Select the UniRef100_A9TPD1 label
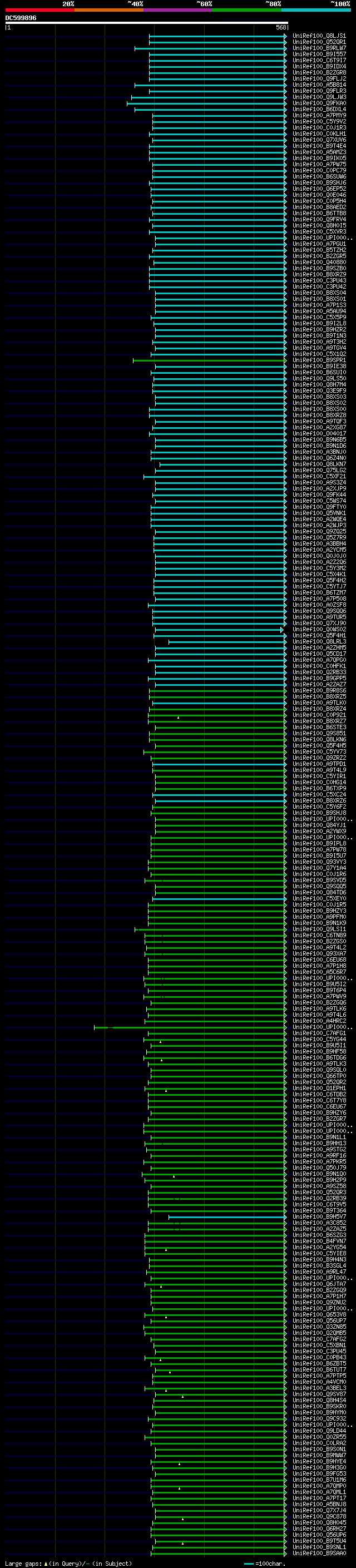Screen dimensions: 356x1568 tap(319, 764)
